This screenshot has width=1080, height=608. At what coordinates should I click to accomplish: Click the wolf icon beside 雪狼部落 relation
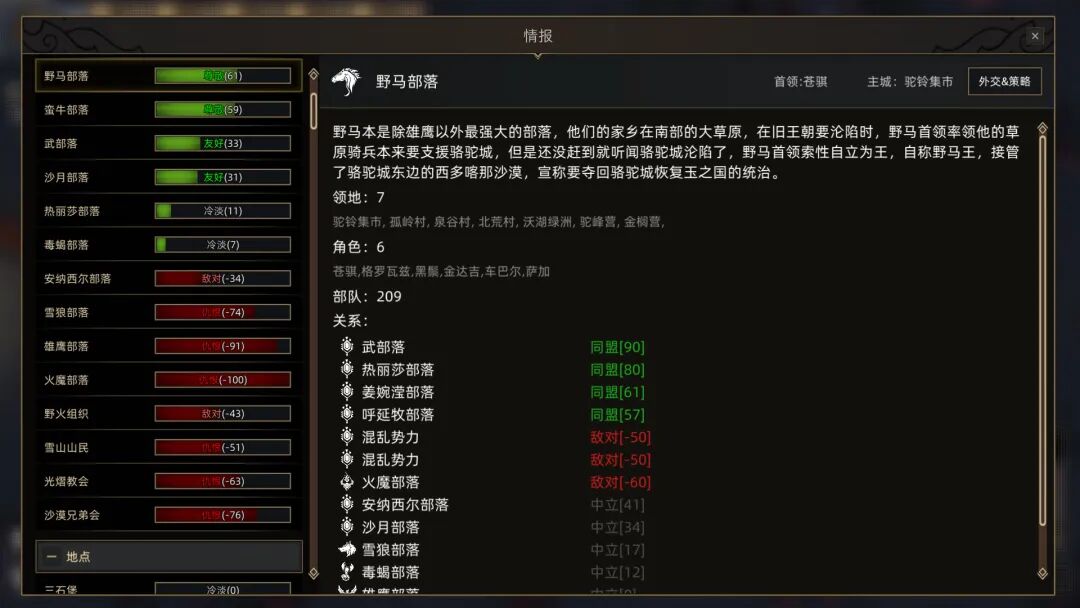point(347,549)
